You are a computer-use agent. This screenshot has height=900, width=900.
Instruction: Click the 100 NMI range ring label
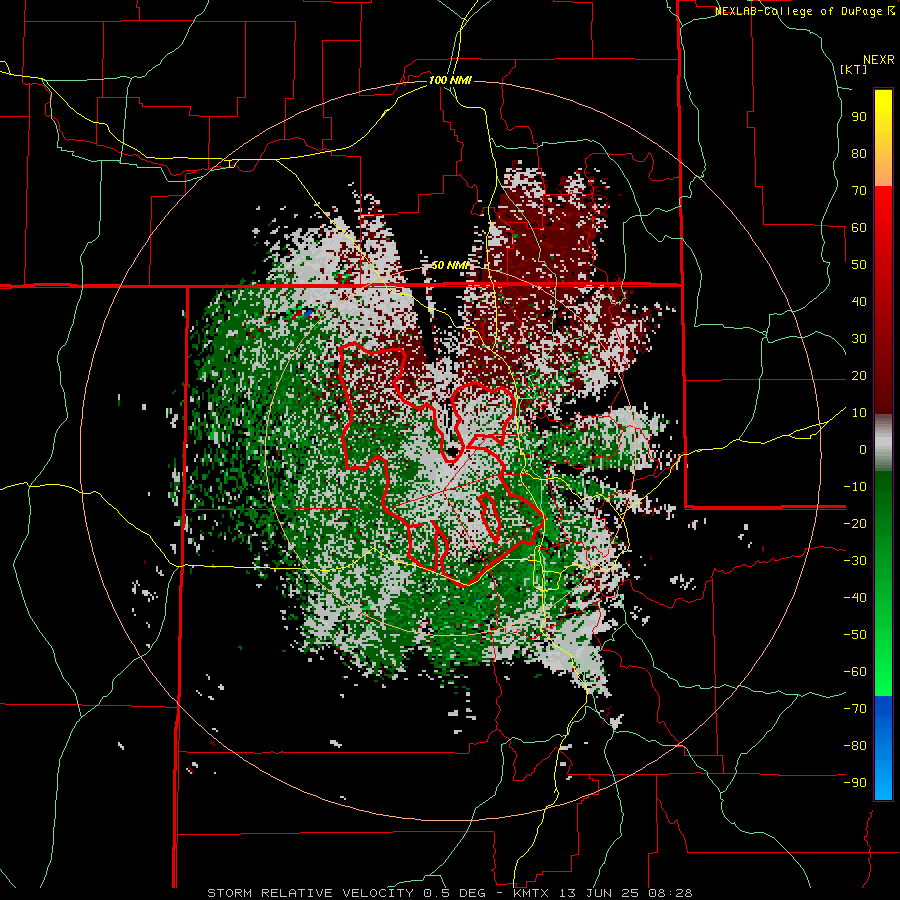pos(450,80)
